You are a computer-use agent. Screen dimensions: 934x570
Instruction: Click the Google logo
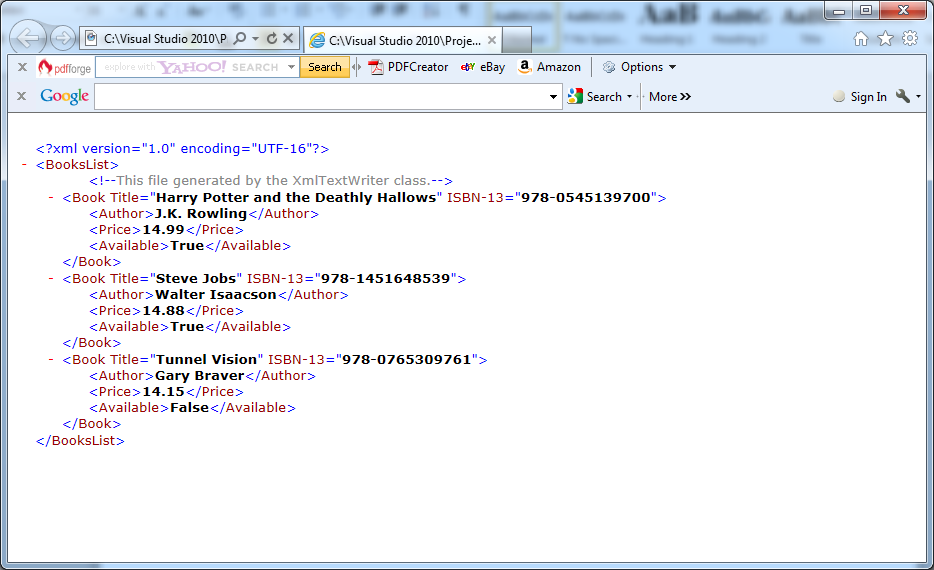(x=64, y=96)
